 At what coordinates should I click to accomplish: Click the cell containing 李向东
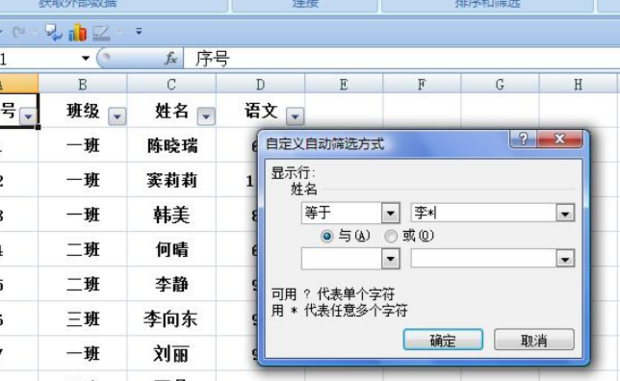[x=171, y=319]
